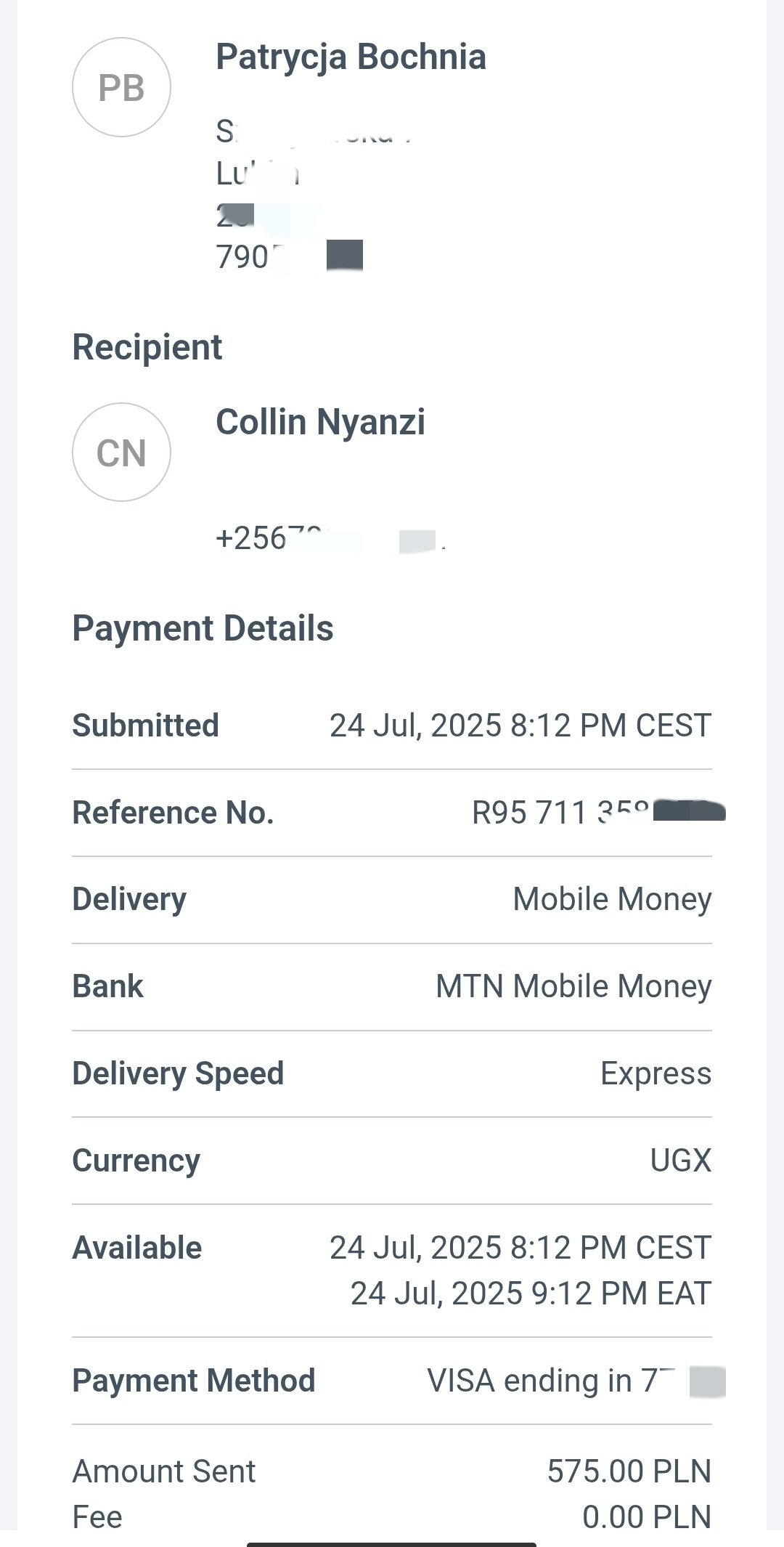The image size is (784, 1547).
Task: Tap the Payment Method VISA ending value
Action: pyautogui.click(x=576, y=1381)
